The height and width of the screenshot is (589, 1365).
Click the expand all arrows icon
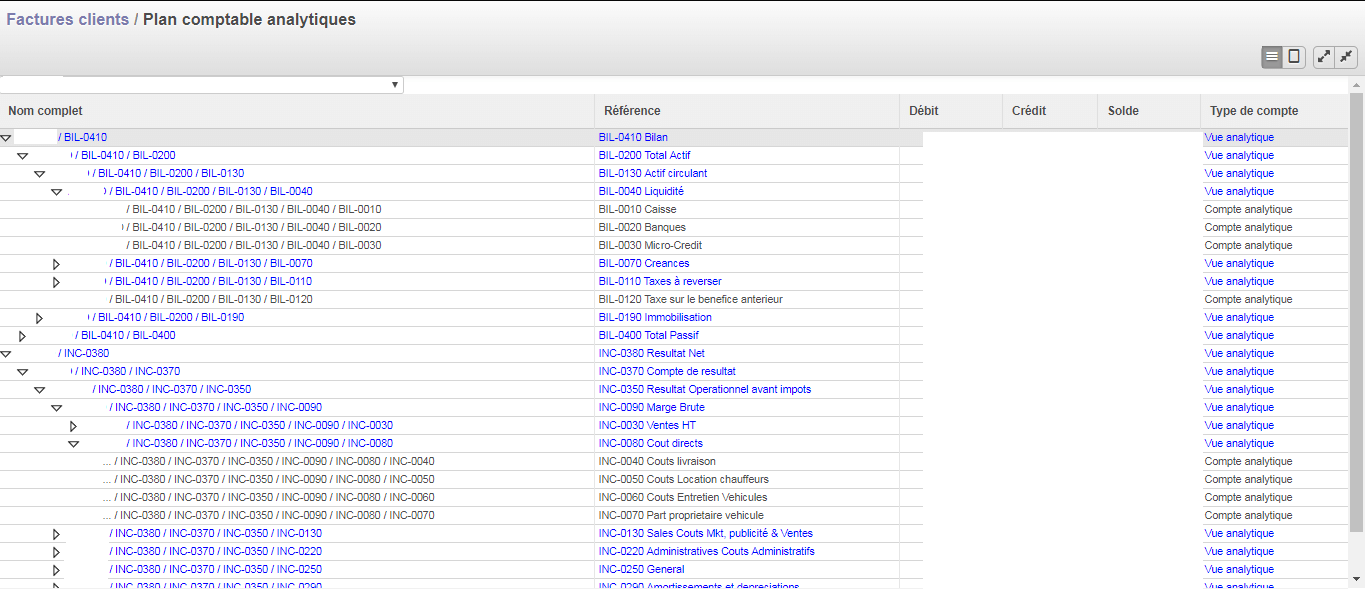point(1324,57)
